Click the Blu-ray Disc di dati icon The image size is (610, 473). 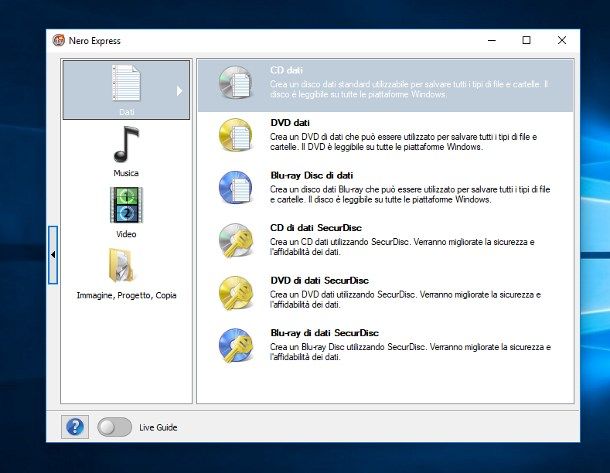[x=235, y=187]
